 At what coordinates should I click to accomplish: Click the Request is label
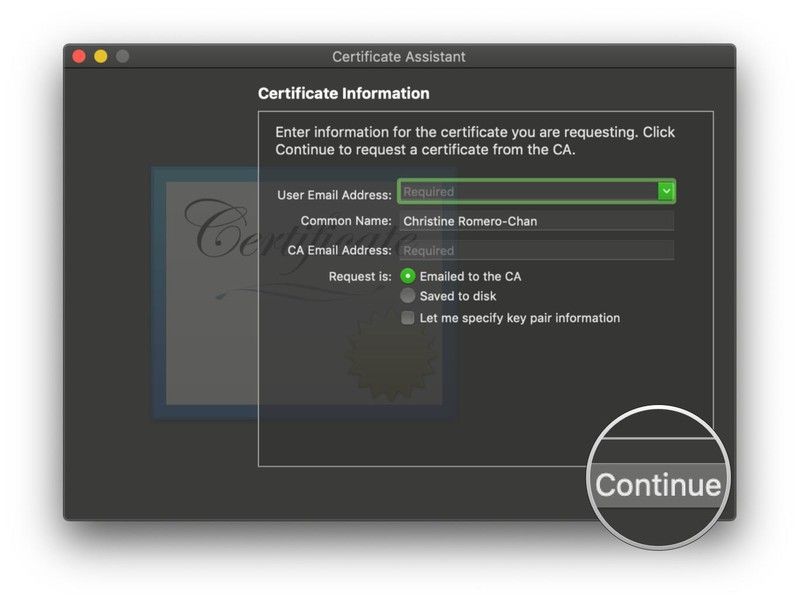tap(360, 276)
